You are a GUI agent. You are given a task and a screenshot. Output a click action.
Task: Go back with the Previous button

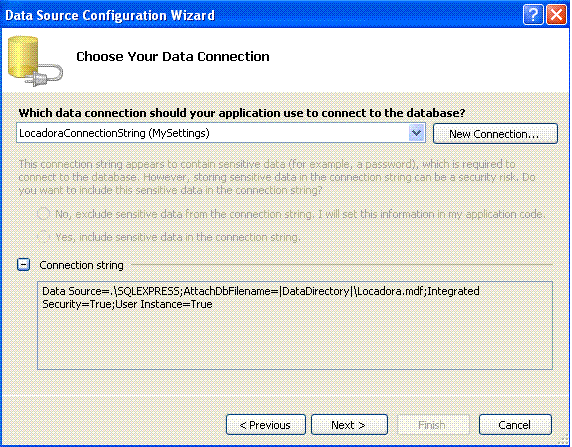click(x=266, y=425)
